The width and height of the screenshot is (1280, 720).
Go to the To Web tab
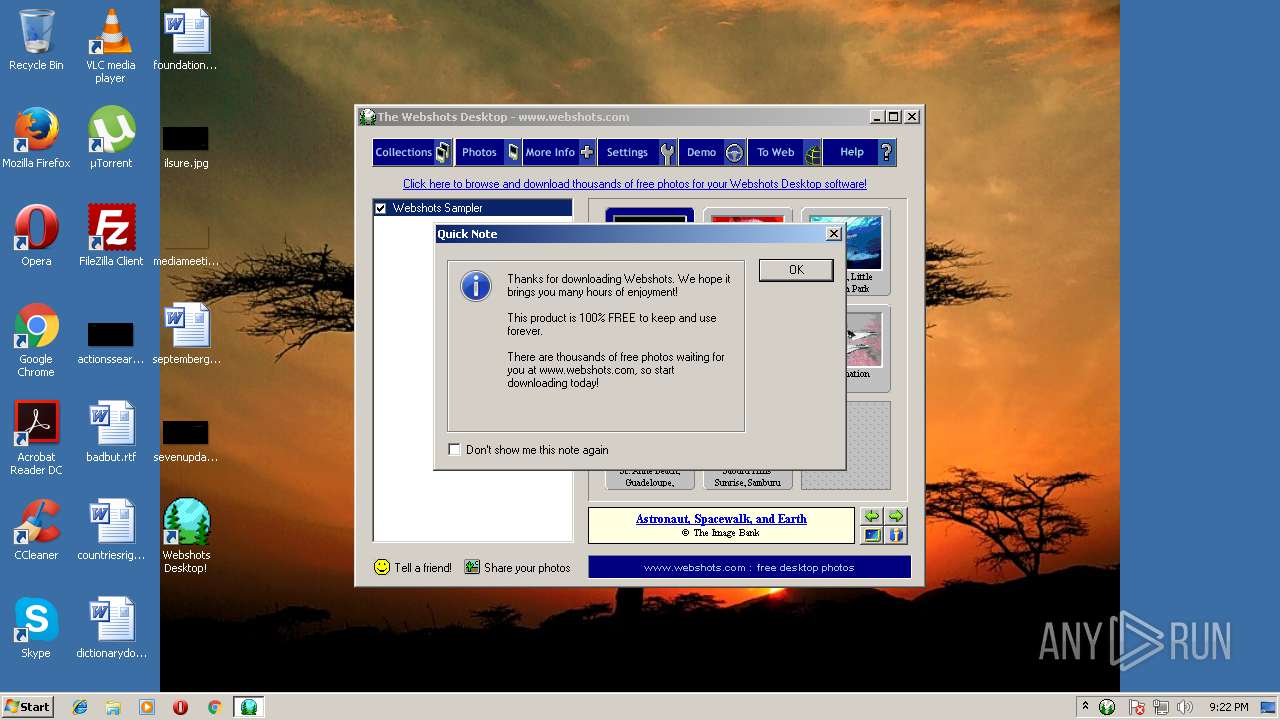click(x=785, y=152)
